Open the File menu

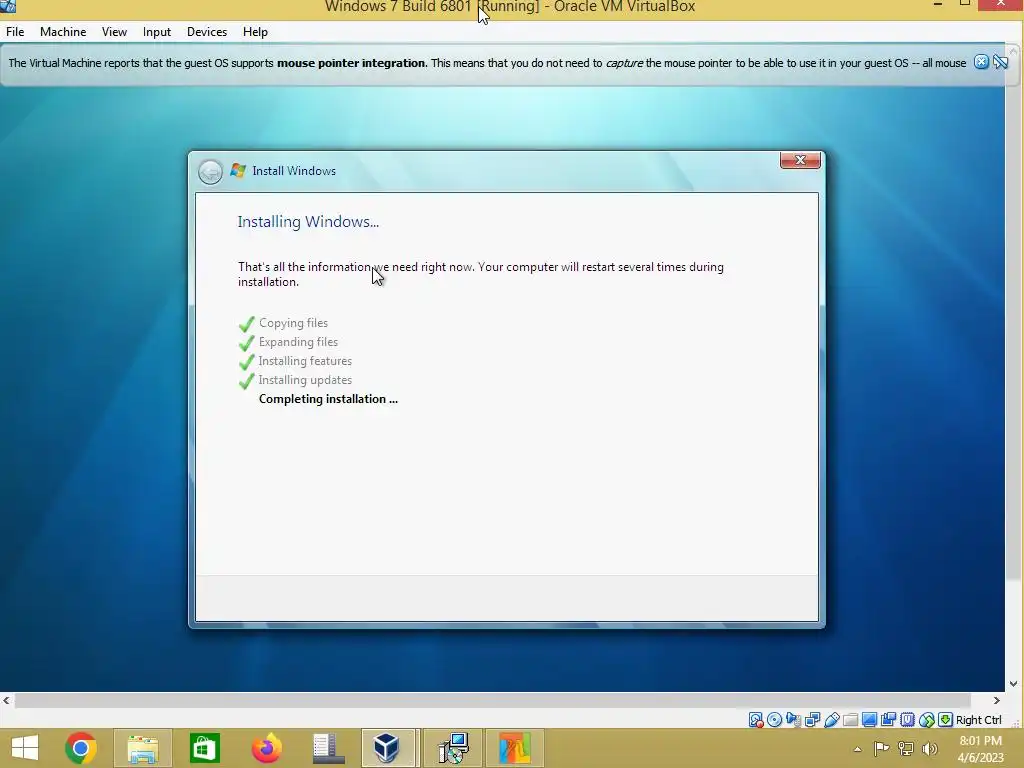coord(15,31)
